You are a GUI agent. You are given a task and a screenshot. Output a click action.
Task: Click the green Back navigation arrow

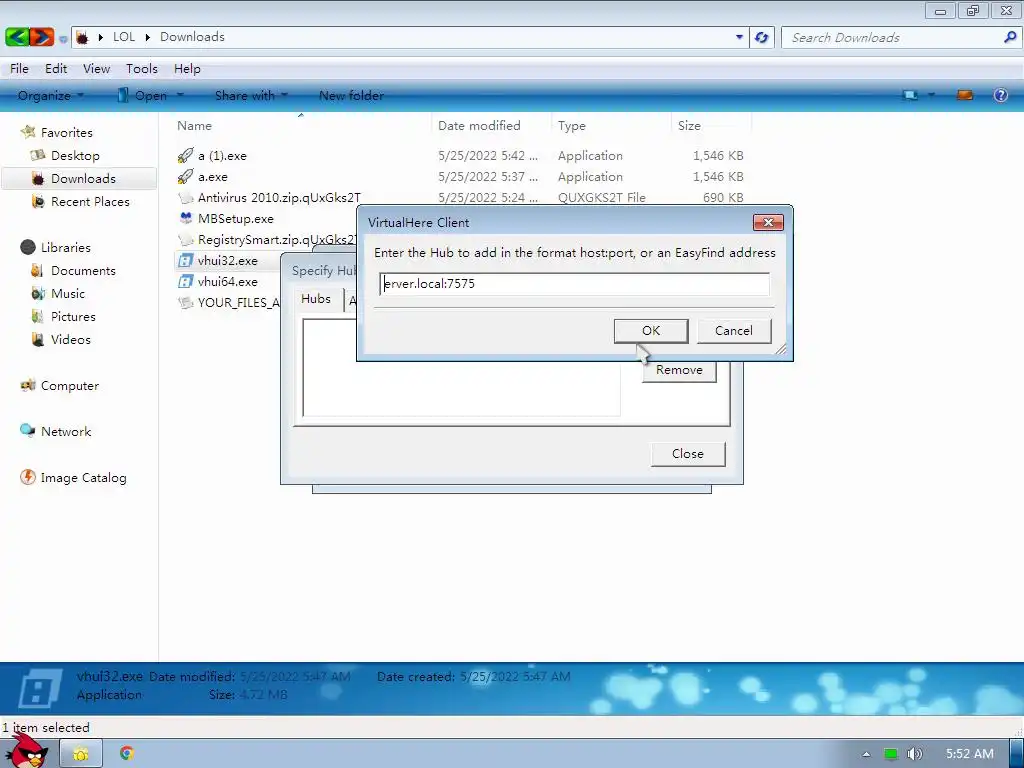17,37
